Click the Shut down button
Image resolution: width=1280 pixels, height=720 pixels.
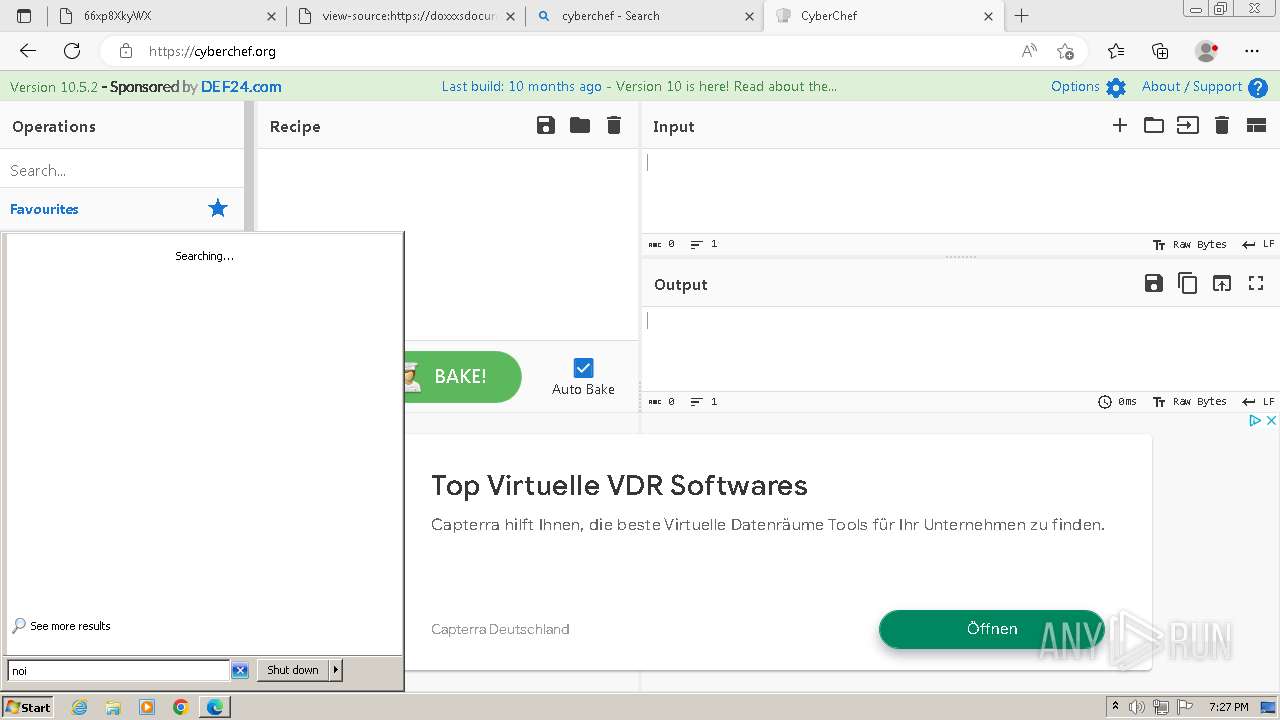(x=293, y=670)
